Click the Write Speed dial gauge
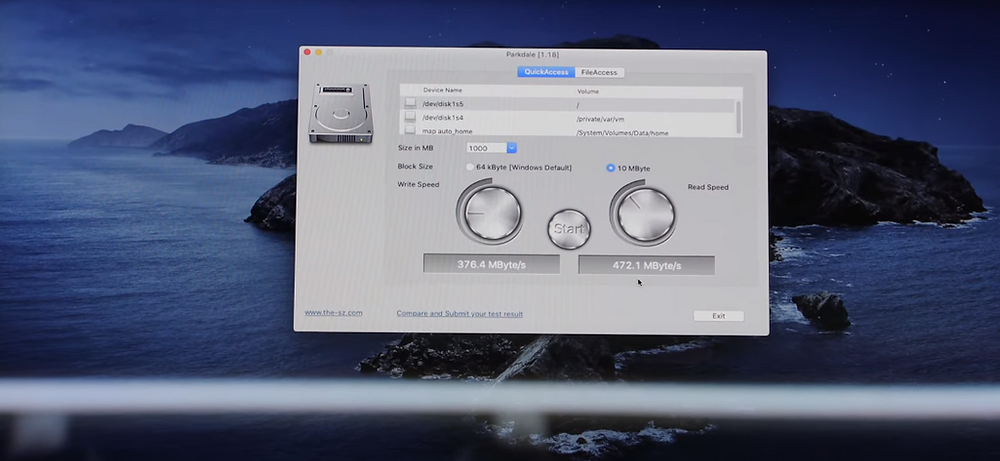 [491, 213]
